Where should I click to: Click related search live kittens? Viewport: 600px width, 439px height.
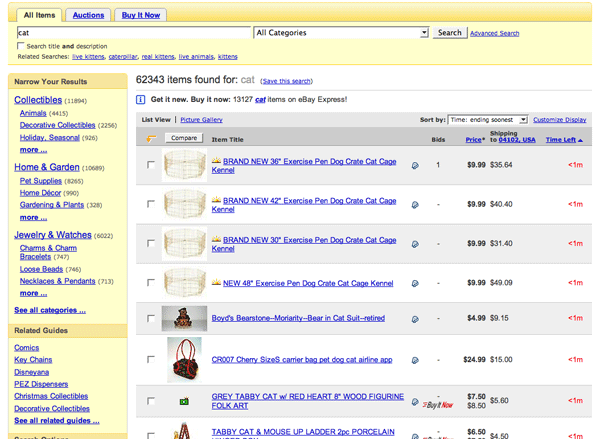point(88,57)
